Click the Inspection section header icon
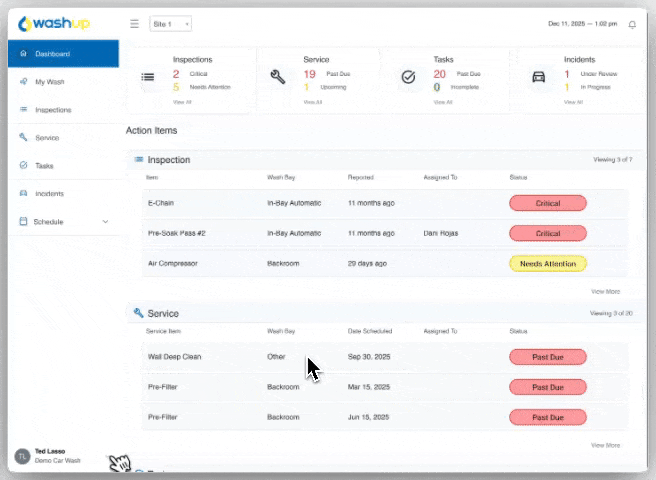This screenshot has height=480, width=656. [x=138, y=159]
